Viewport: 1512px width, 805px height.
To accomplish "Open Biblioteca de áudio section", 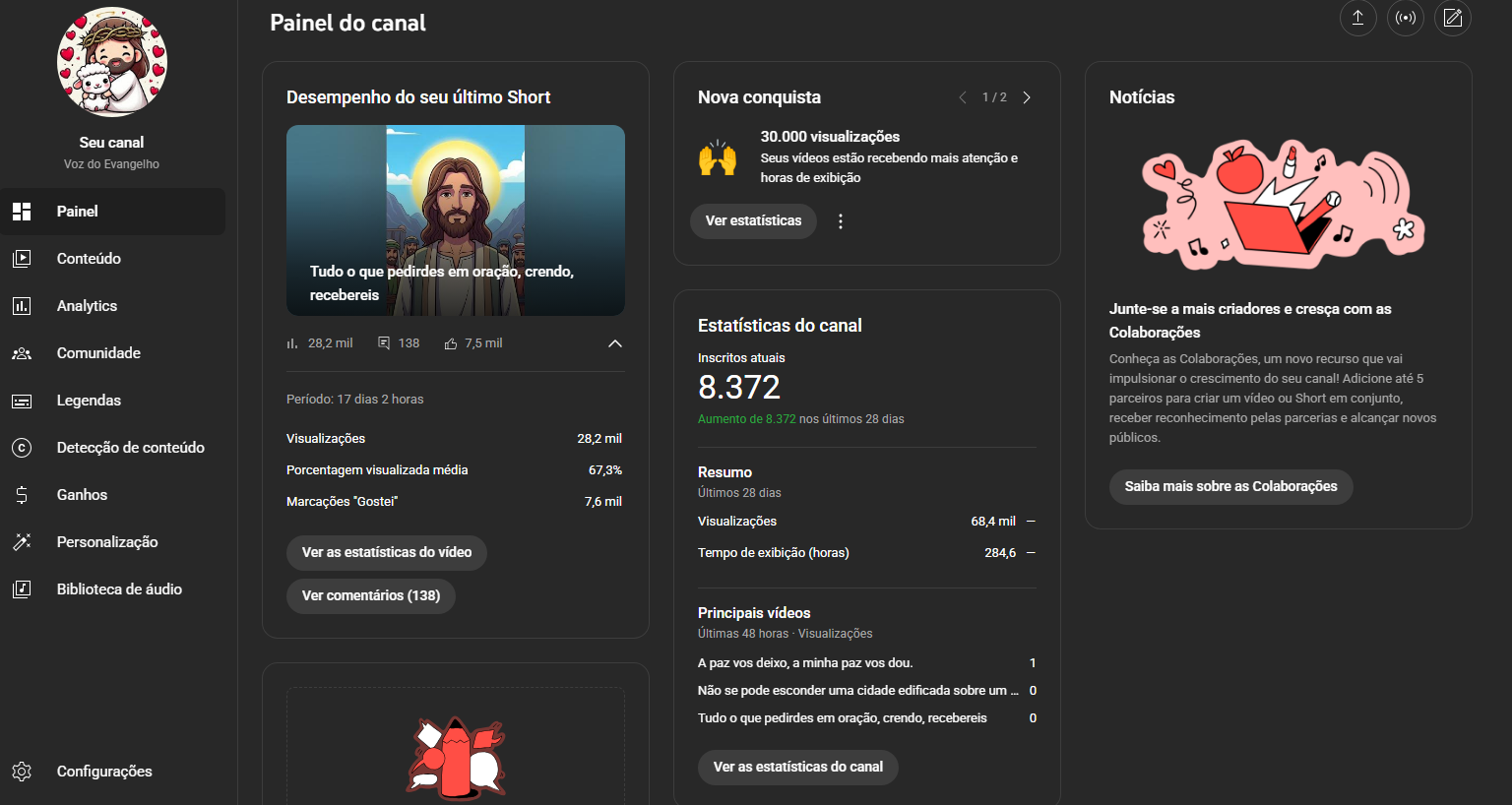I will point(119,589).
